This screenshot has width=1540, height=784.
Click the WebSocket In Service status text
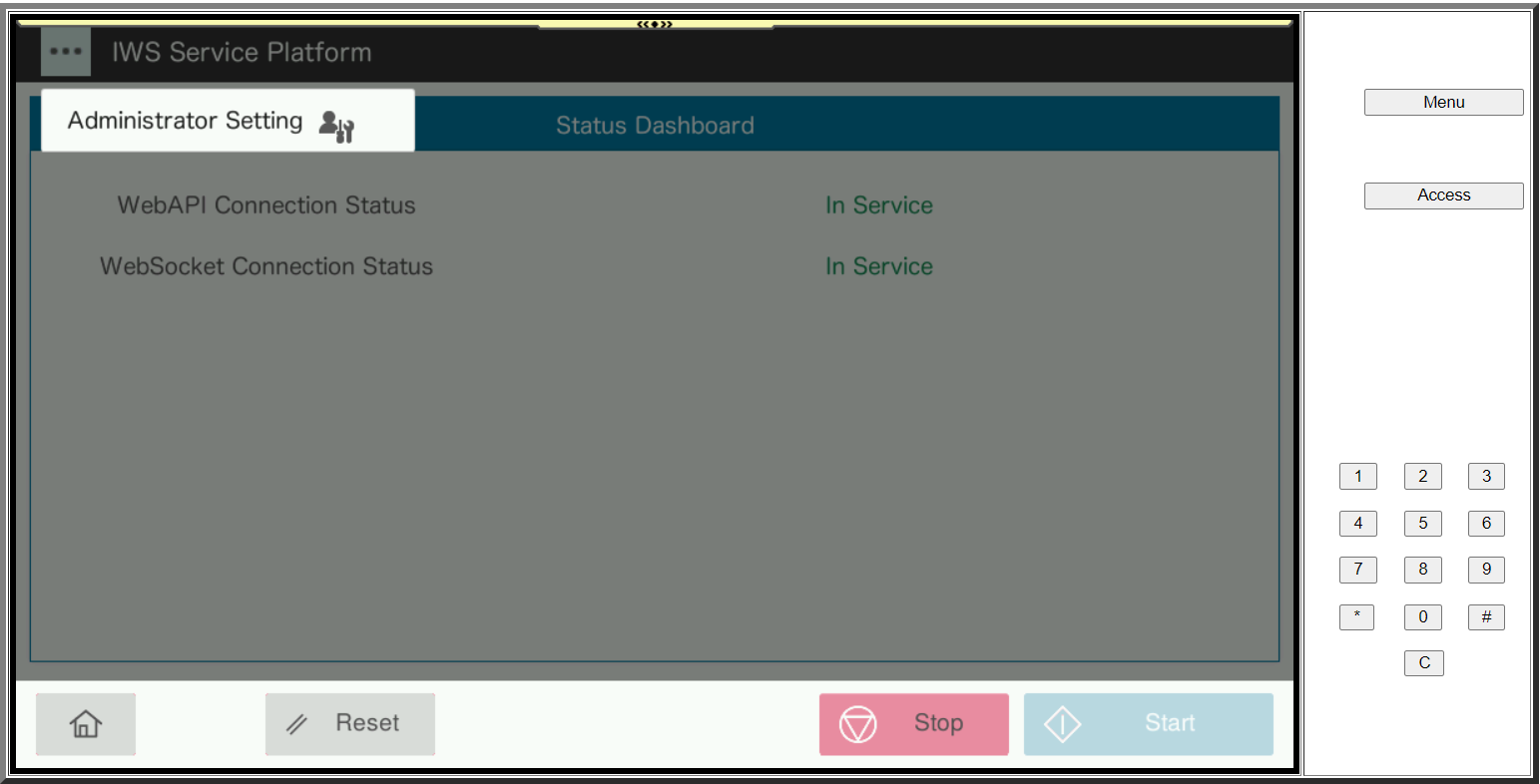tap(878, 266)
